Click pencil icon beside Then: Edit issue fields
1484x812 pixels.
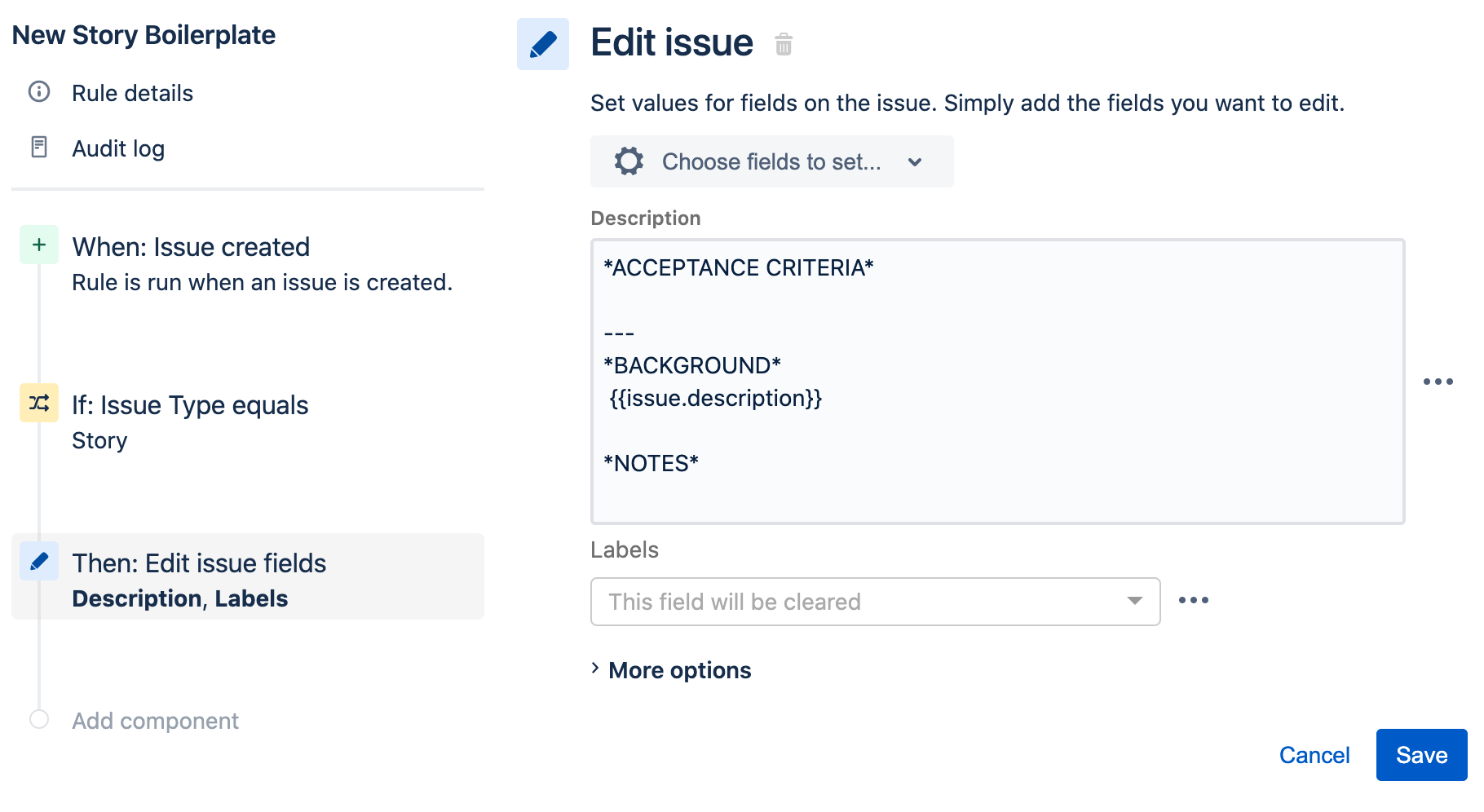coord(39,561)
